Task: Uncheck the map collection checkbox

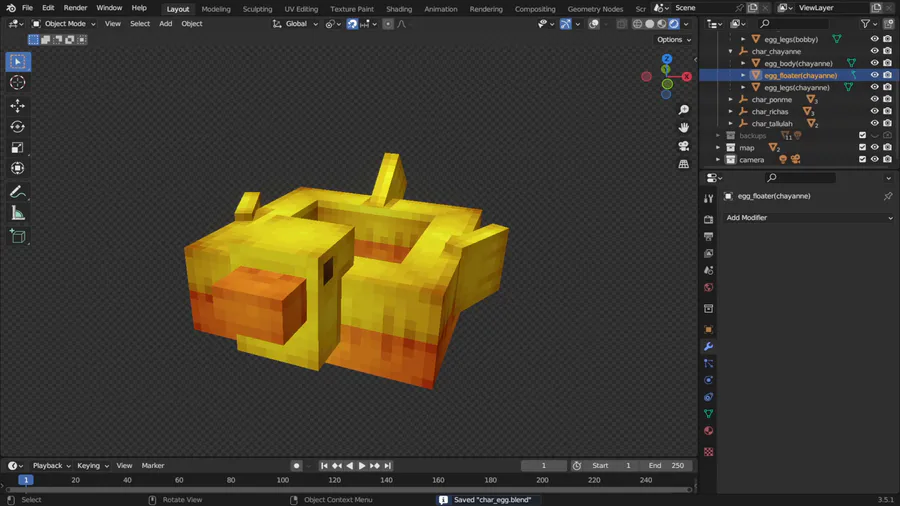Action: click(862, 147)
